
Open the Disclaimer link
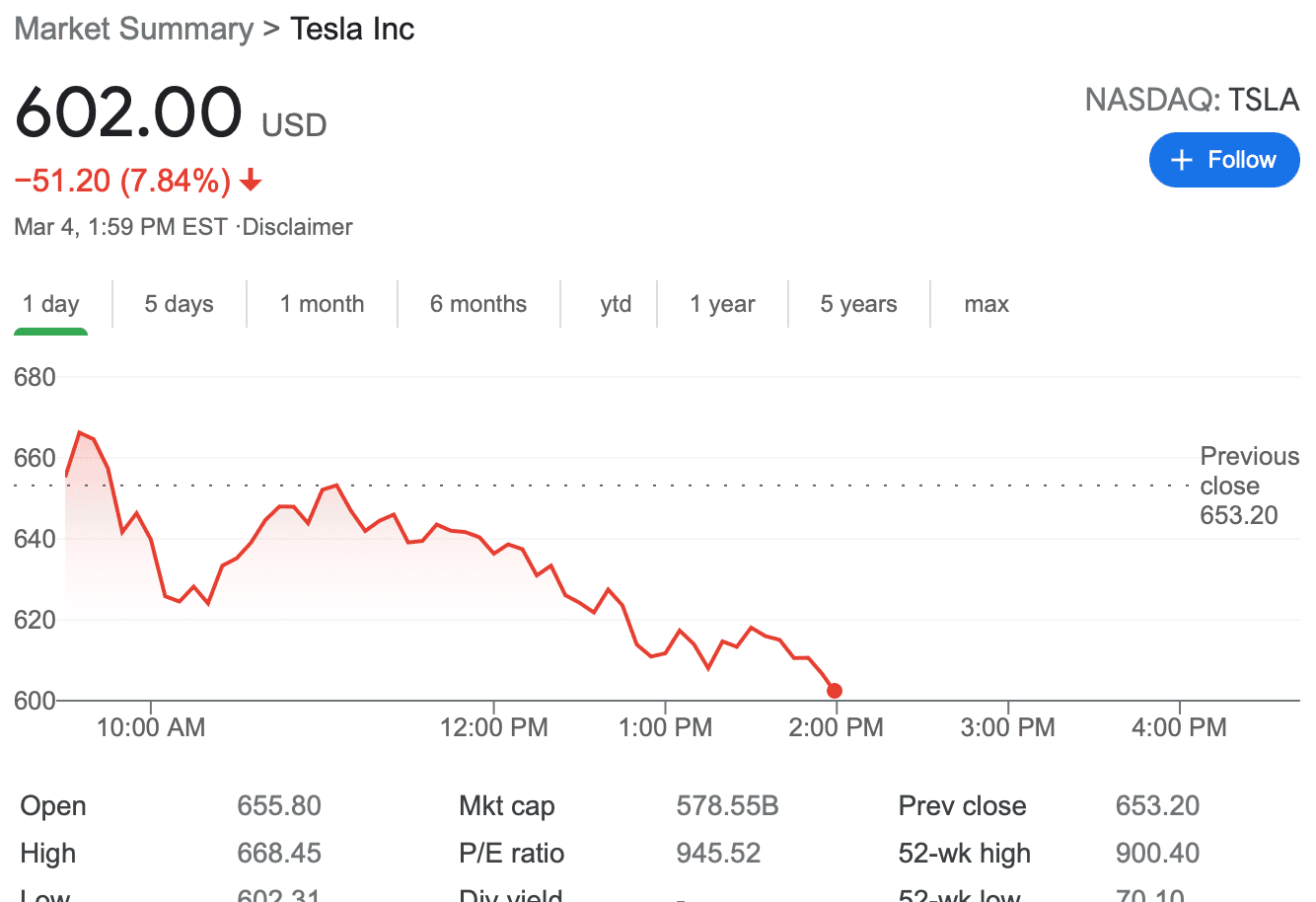[297, 226]
